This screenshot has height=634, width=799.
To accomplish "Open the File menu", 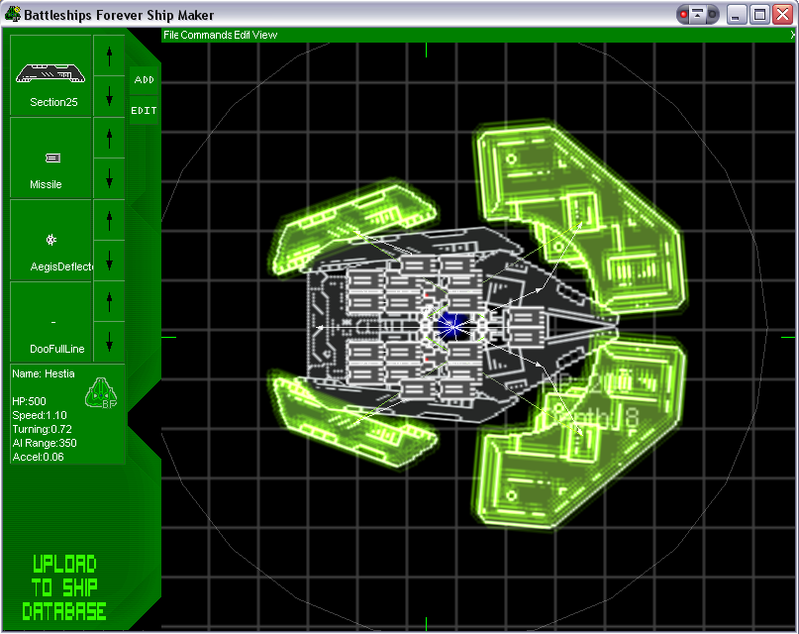I will coord(171,35).
